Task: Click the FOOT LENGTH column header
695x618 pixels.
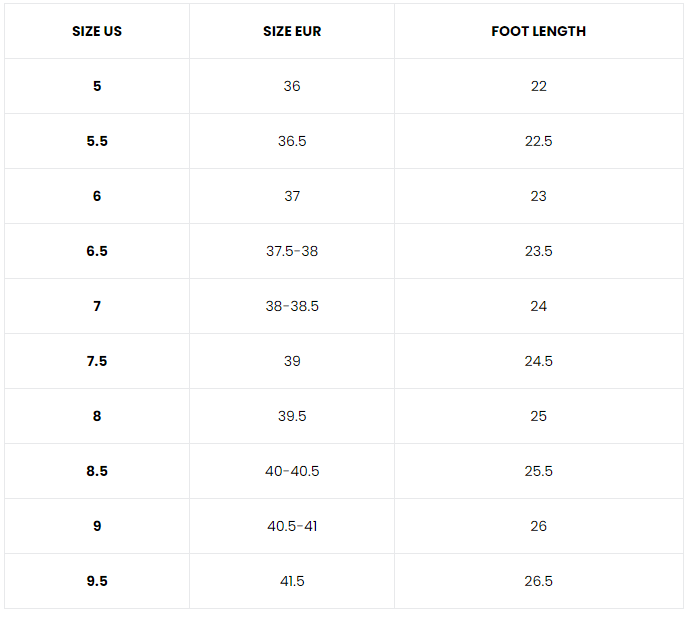Action: point(538,31)
